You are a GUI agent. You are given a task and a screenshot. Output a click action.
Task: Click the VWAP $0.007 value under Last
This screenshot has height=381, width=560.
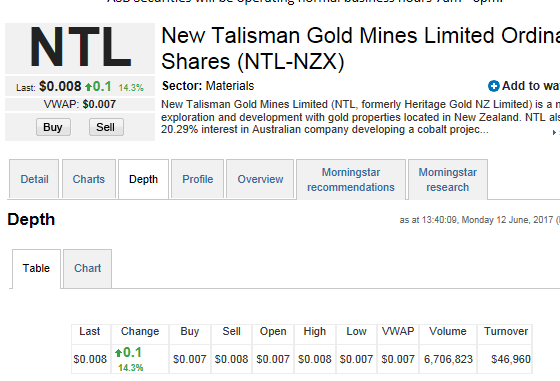(99, 104)
